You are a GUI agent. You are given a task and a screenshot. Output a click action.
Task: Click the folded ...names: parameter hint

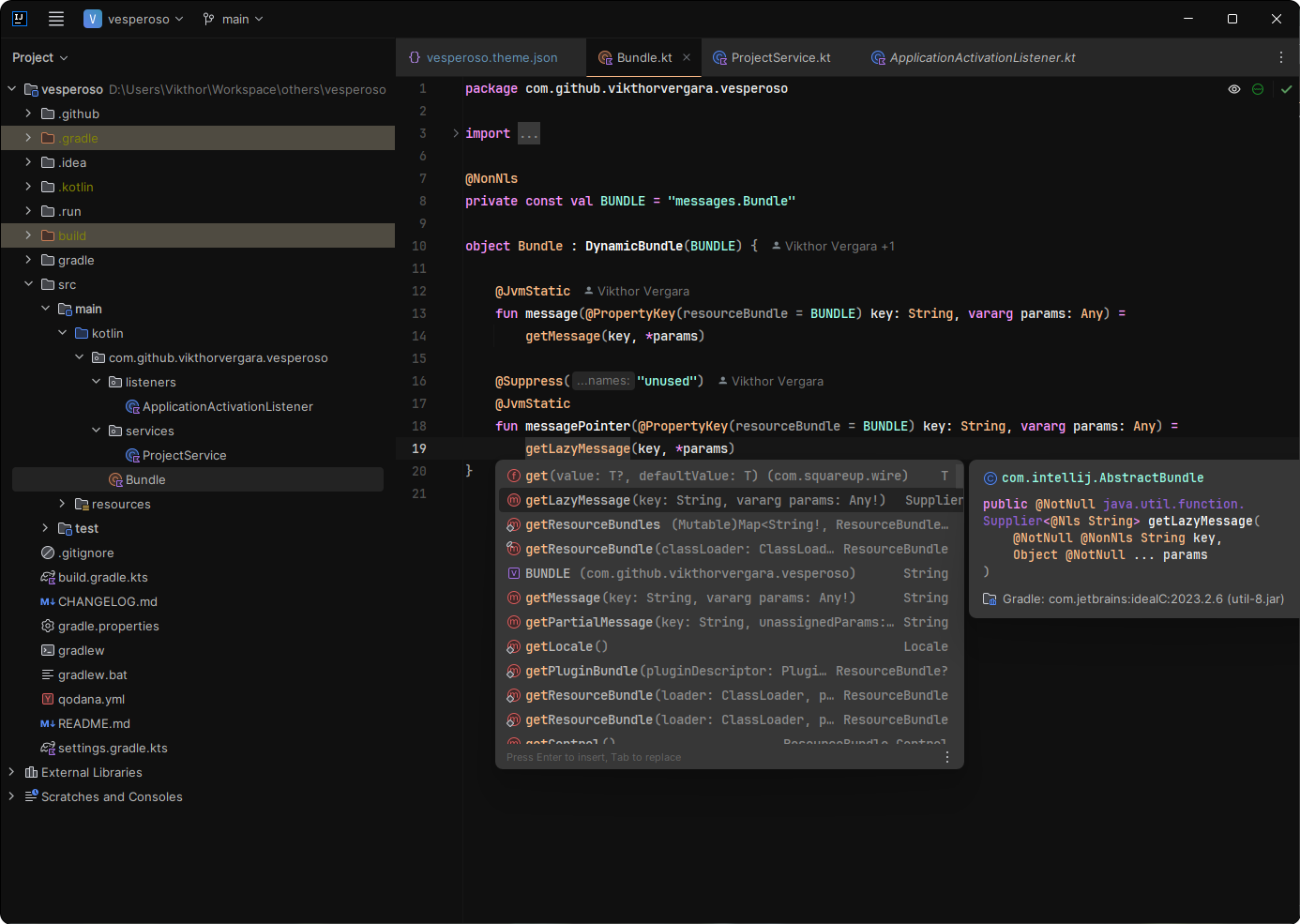pos(602,381)
